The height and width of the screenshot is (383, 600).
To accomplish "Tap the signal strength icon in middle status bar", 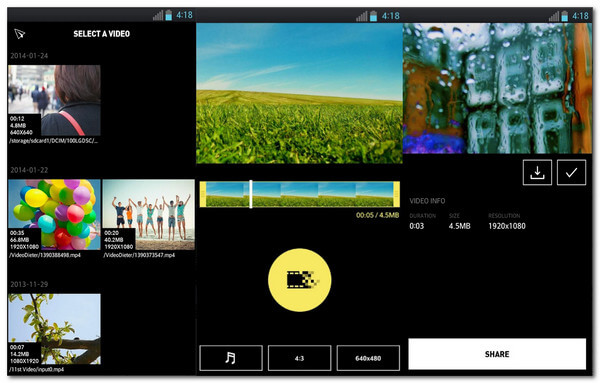I will pyautogui.click(x=362, y=16).
